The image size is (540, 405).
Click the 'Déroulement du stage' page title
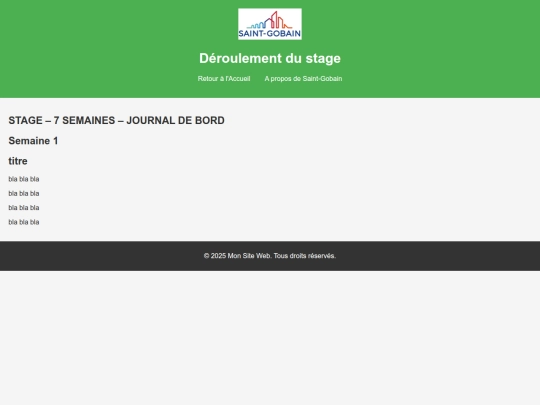270,58
